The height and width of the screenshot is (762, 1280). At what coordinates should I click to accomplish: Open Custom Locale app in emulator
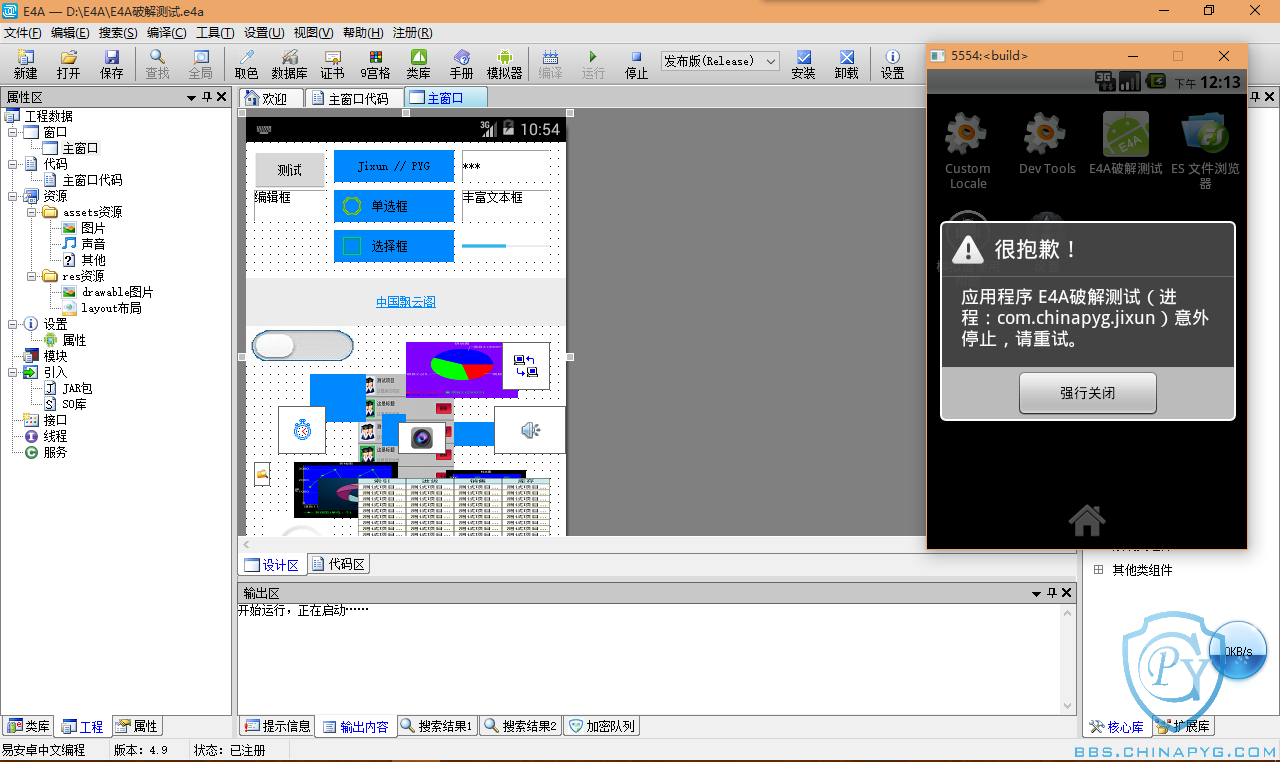(x=967, y=150)
